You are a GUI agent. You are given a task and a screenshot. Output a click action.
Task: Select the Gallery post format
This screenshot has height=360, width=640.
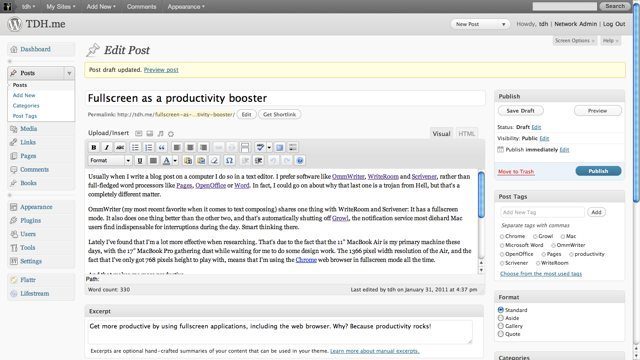click(x=501, y=326)
